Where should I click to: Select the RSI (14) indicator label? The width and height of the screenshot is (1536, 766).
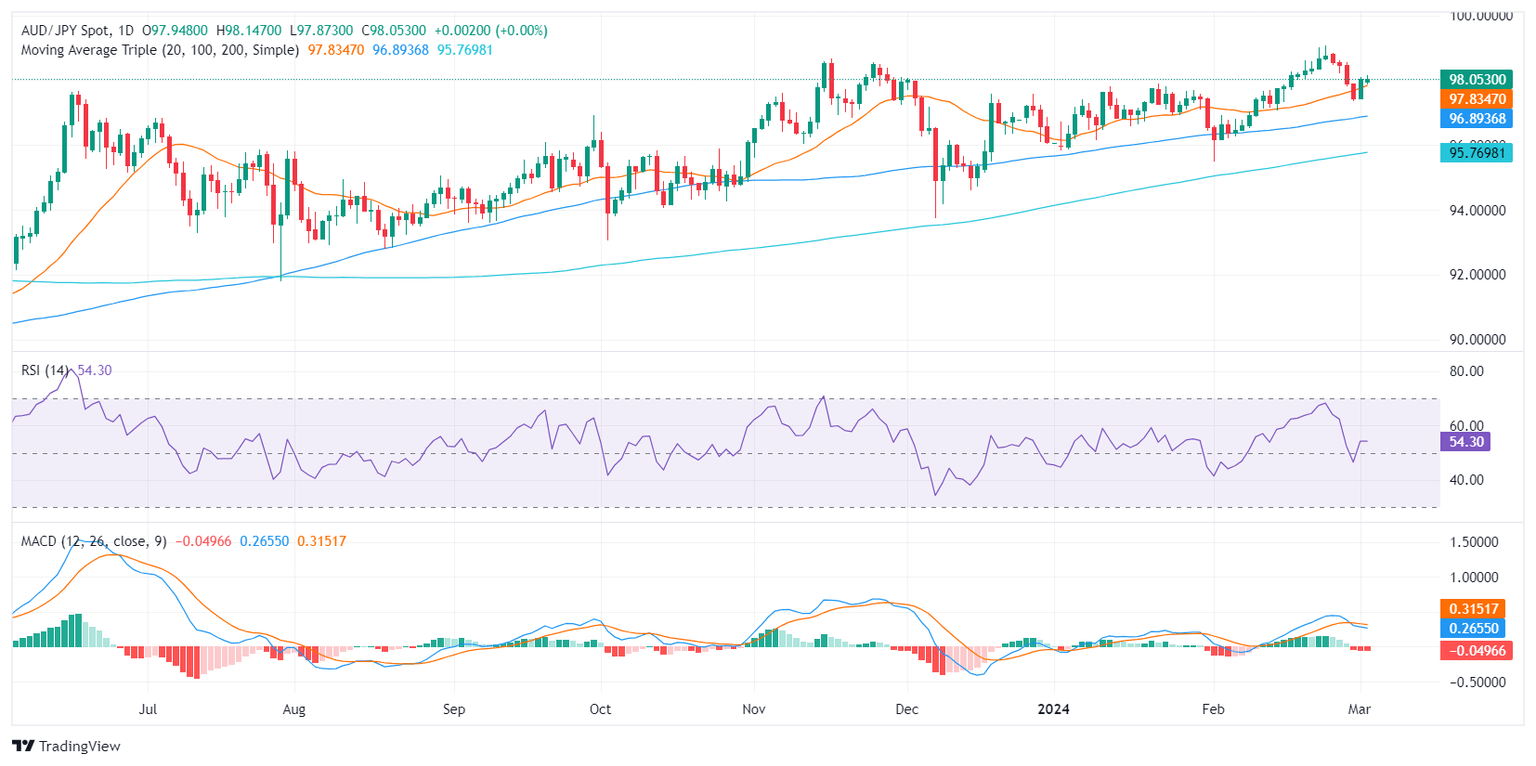pyautogui.click(x=47, y=370)
